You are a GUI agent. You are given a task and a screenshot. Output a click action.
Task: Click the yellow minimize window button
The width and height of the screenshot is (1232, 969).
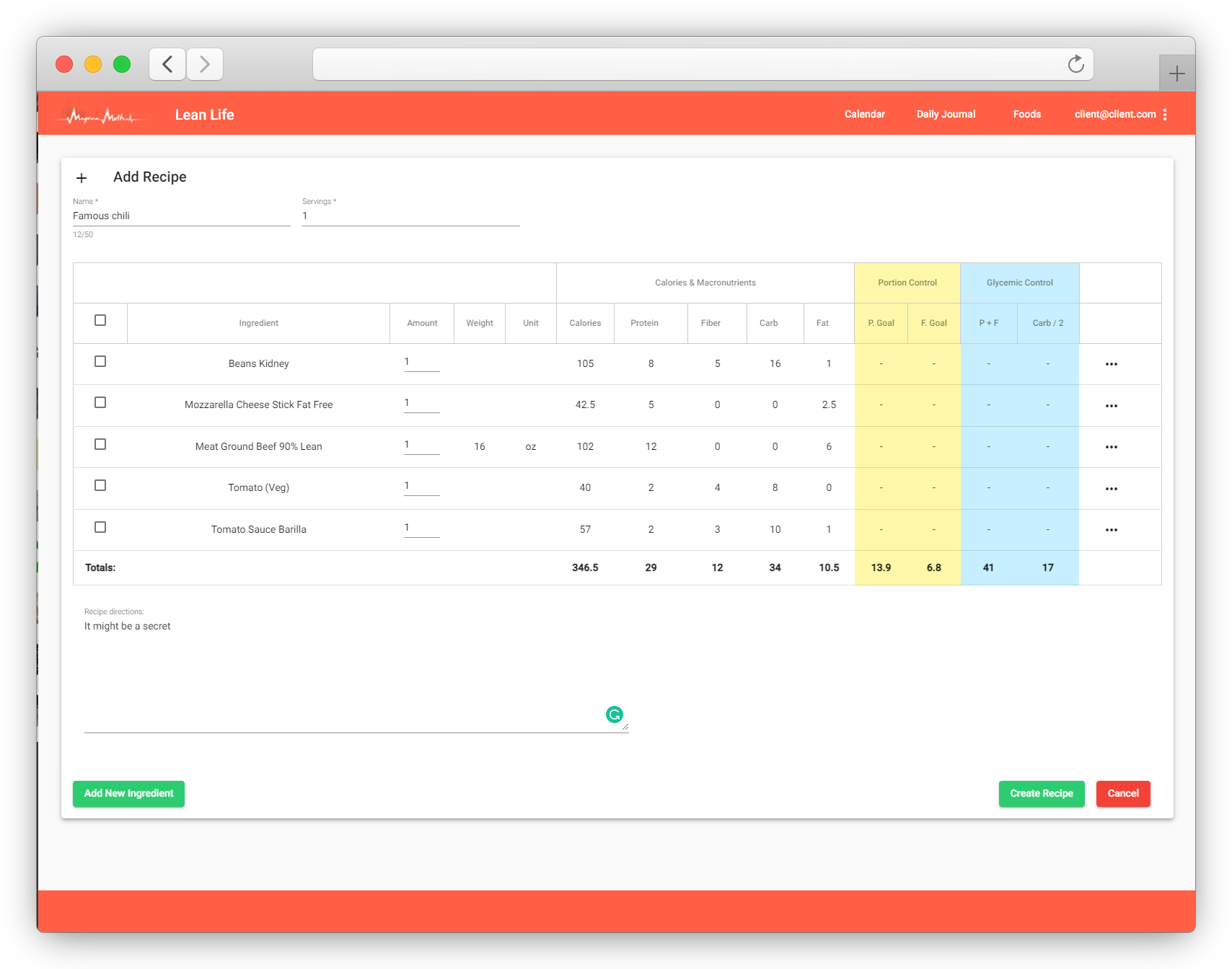93,64
